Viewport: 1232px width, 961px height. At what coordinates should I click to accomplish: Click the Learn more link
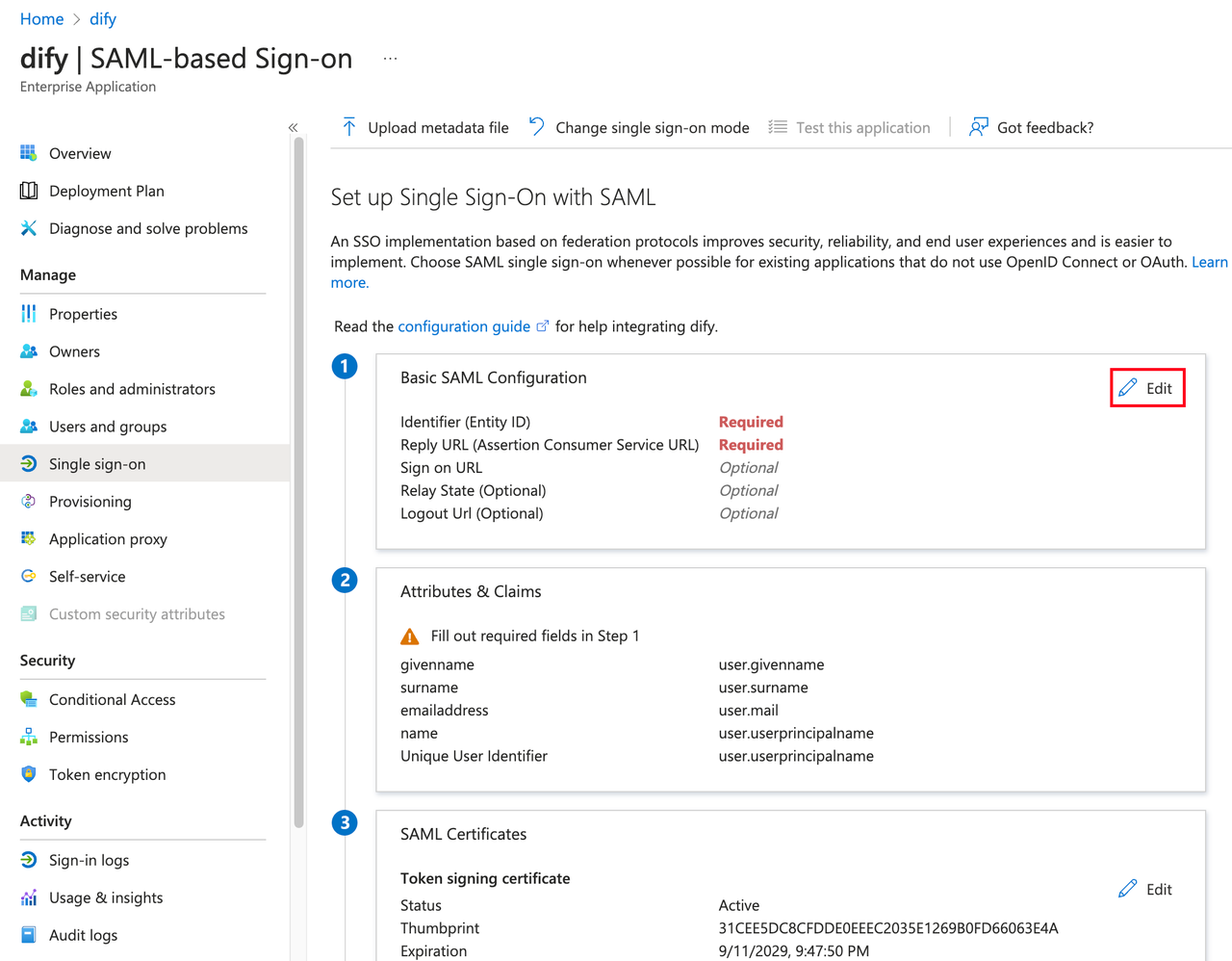[1210, 262]
